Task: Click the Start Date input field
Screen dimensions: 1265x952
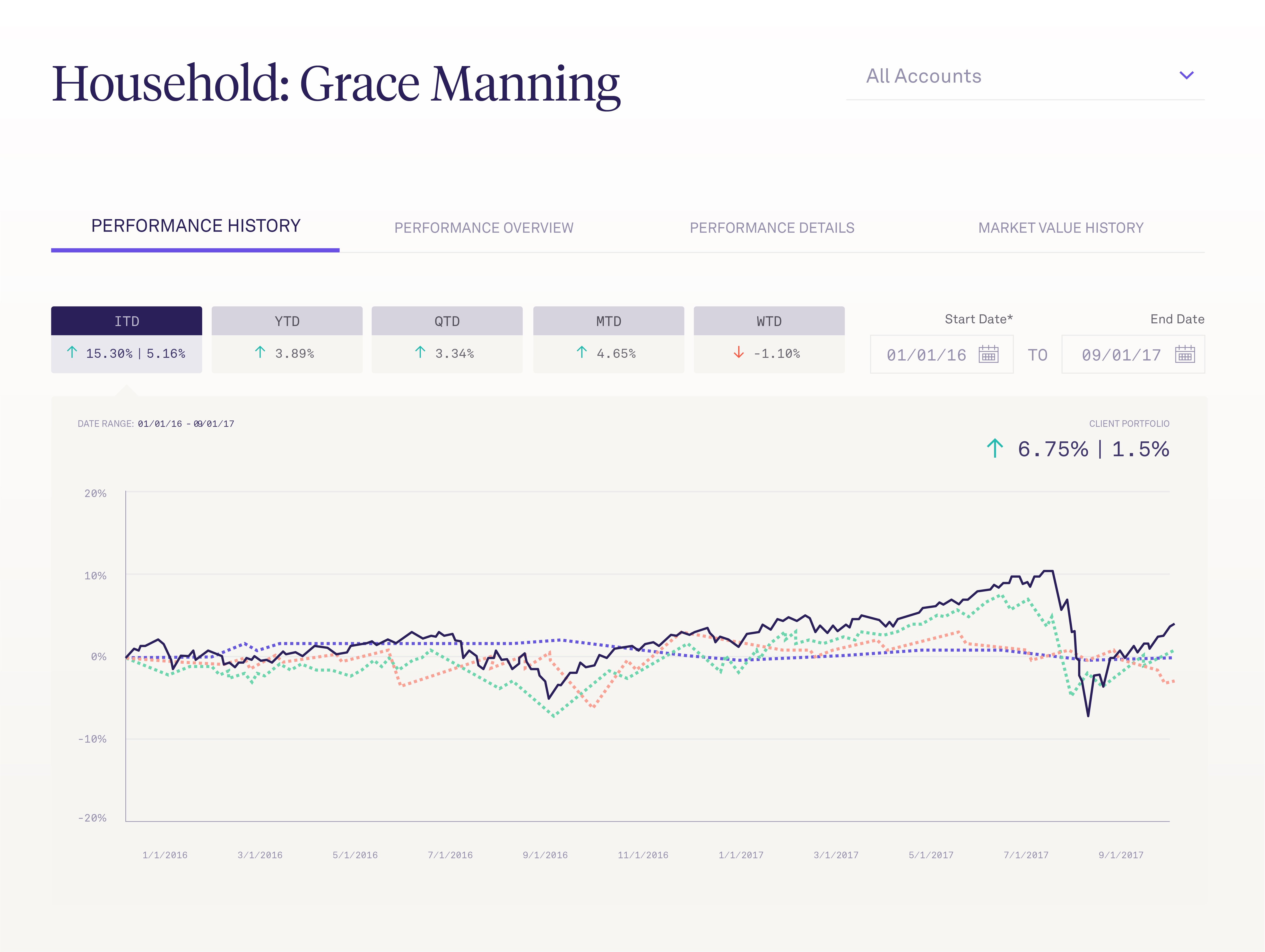Action: [927, 355]
